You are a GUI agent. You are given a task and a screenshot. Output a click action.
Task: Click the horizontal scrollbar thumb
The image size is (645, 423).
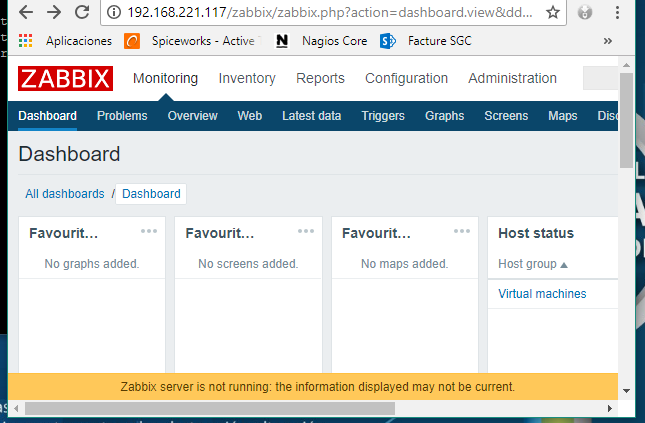[x=210, y=408]
